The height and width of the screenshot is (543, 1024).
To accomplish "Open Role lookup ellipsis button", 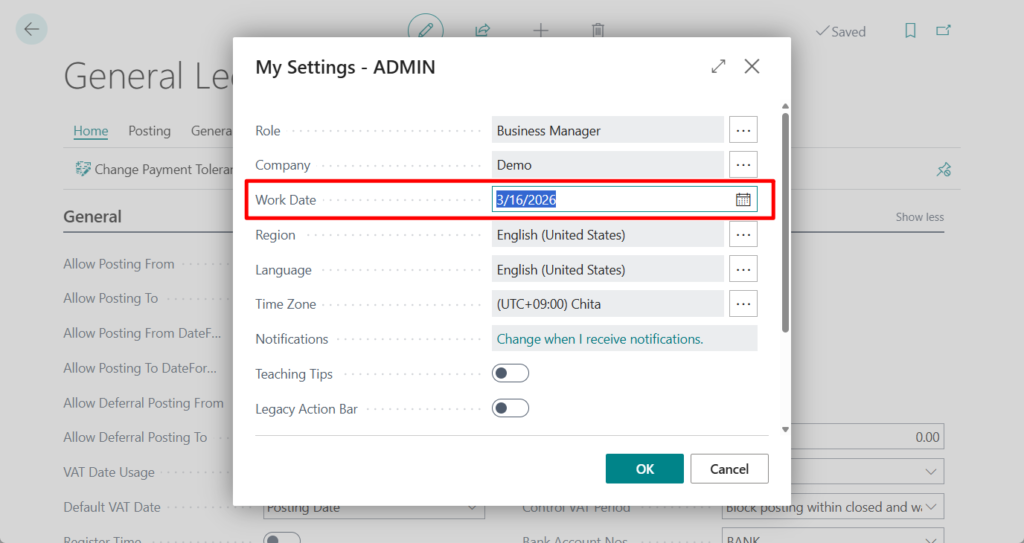I will click(743, 130).
